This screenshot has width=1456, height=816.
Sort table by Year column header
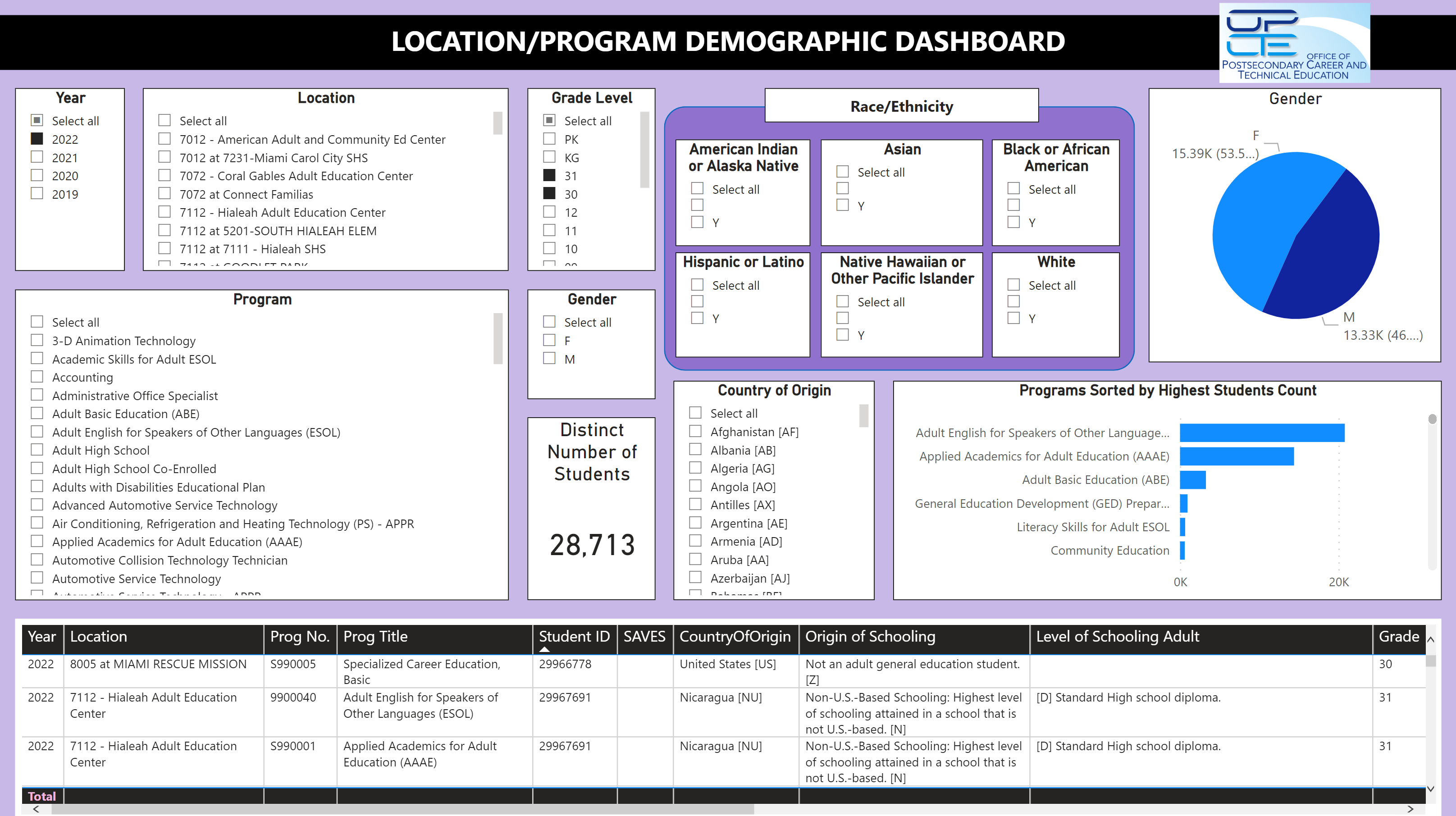[42, 637]
